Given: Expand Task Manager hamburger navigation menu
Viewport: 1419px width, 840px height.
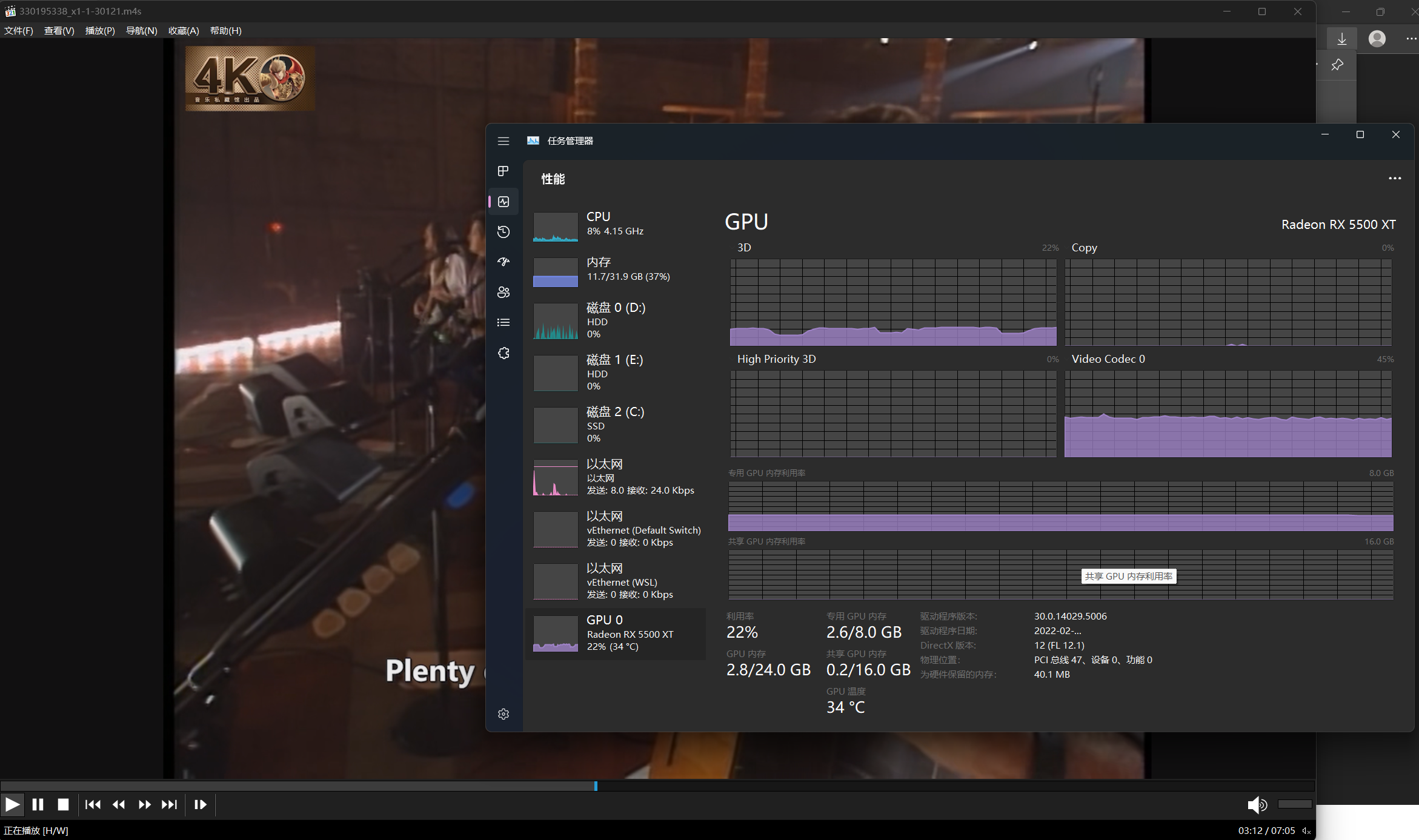Looking at the screenshot, I should pyautogui.click(x=503, y=141).
